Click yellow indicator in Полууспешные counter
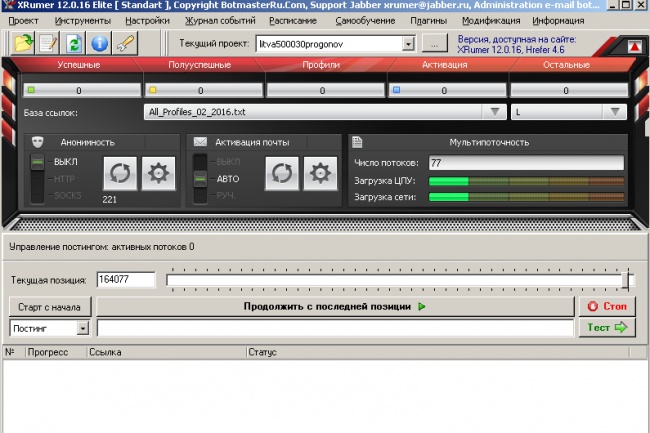 point(153,90)
